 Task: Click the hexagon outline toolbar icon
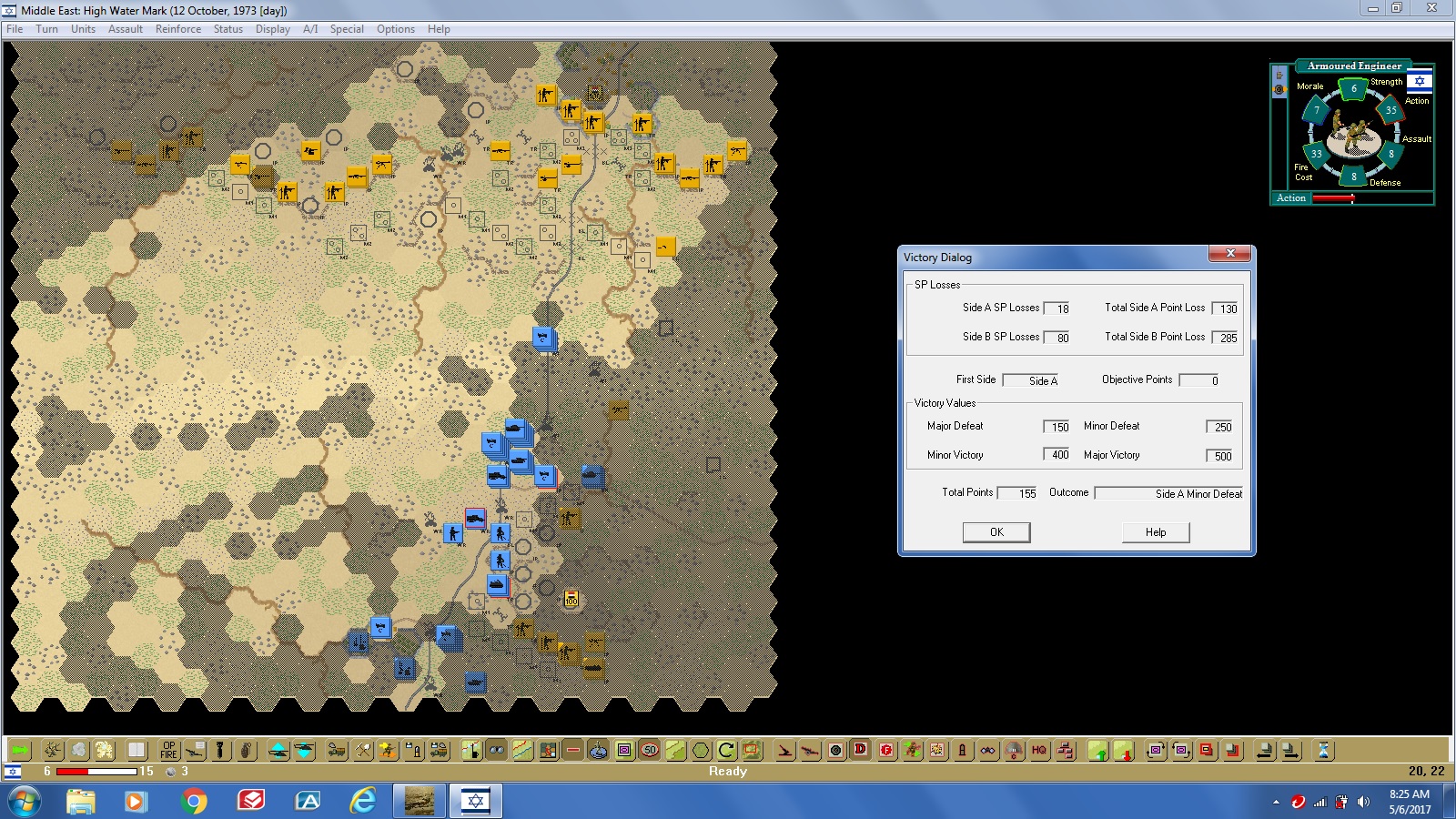701,750
